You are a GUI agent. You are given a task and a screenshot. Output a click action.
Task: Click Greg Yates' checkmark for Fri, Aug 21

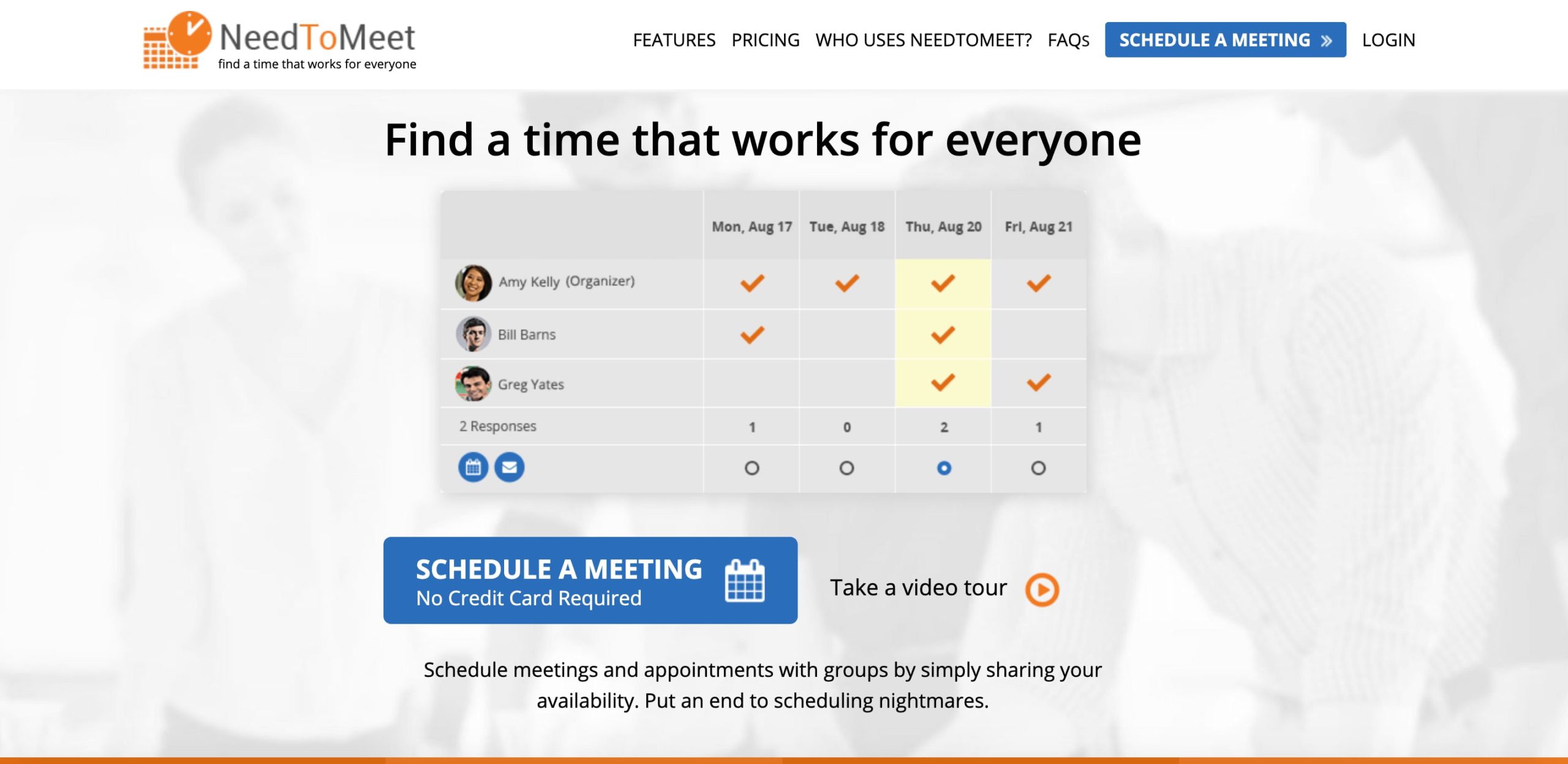1039,382
